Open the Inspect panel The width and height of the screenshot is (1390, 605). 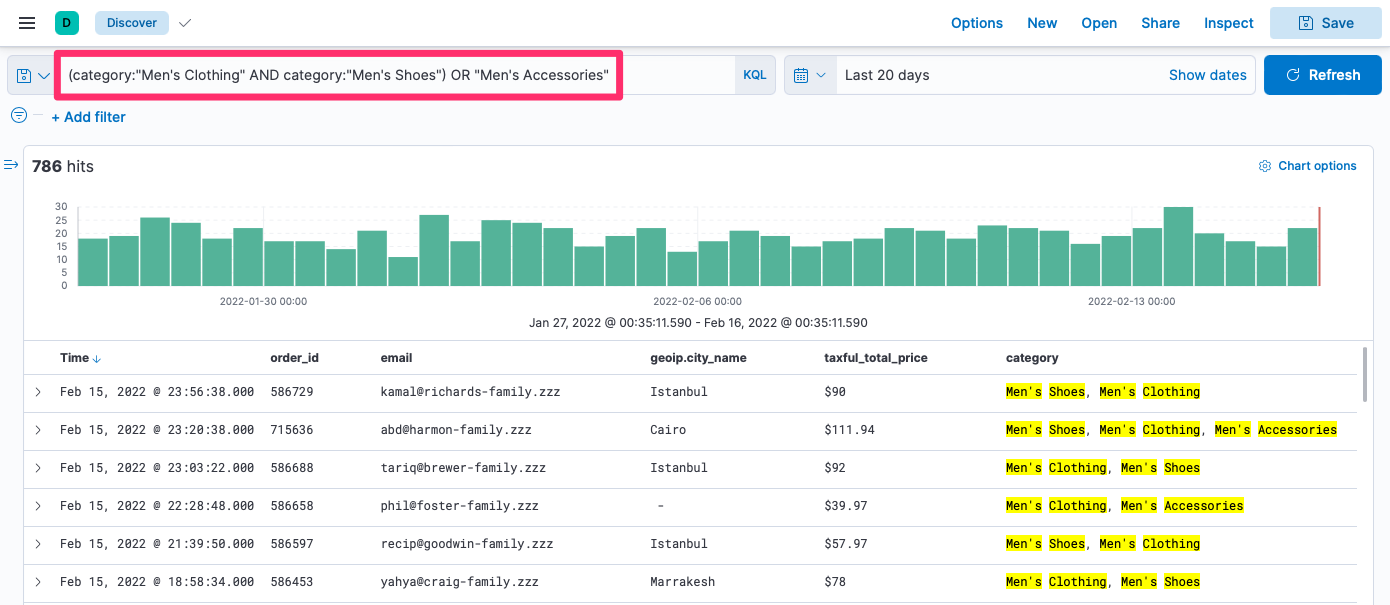pyautogui.click(x=1228, y=23)
